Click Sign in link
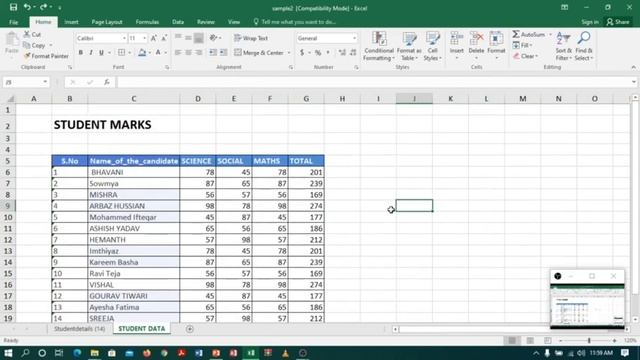This screenshot has height=360, width=640. (x=590, y=22)
